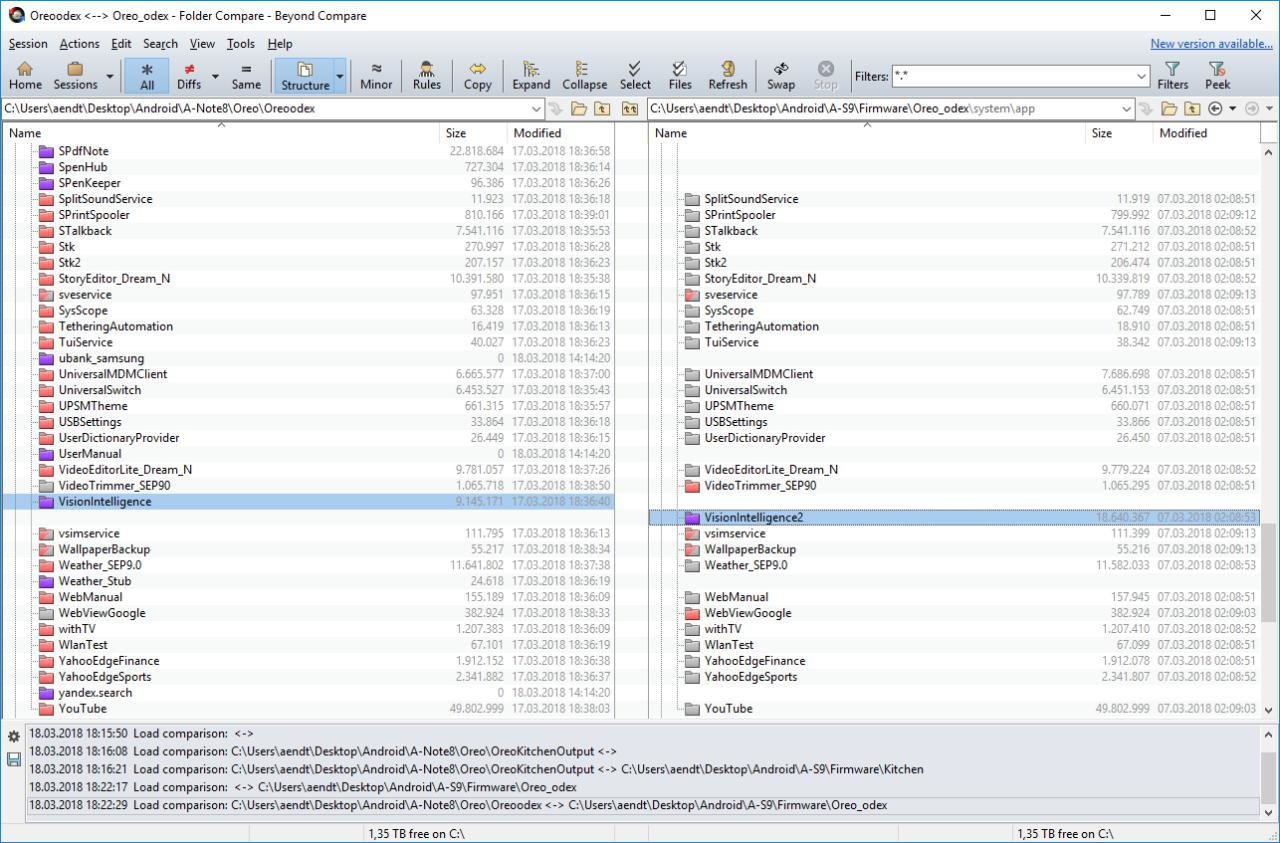Go up one level on left side
1280x843 pixels.
click(602, 108)
